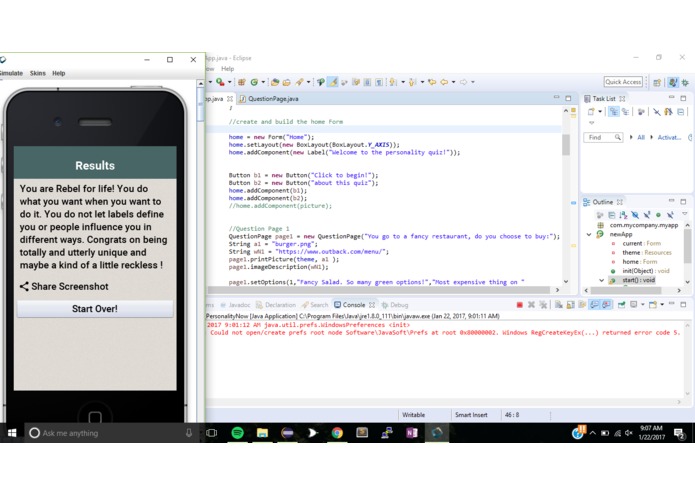Switch to the QuestionPage.java editor tab
This screenshot has height=494, width=695.
point(269,99)
